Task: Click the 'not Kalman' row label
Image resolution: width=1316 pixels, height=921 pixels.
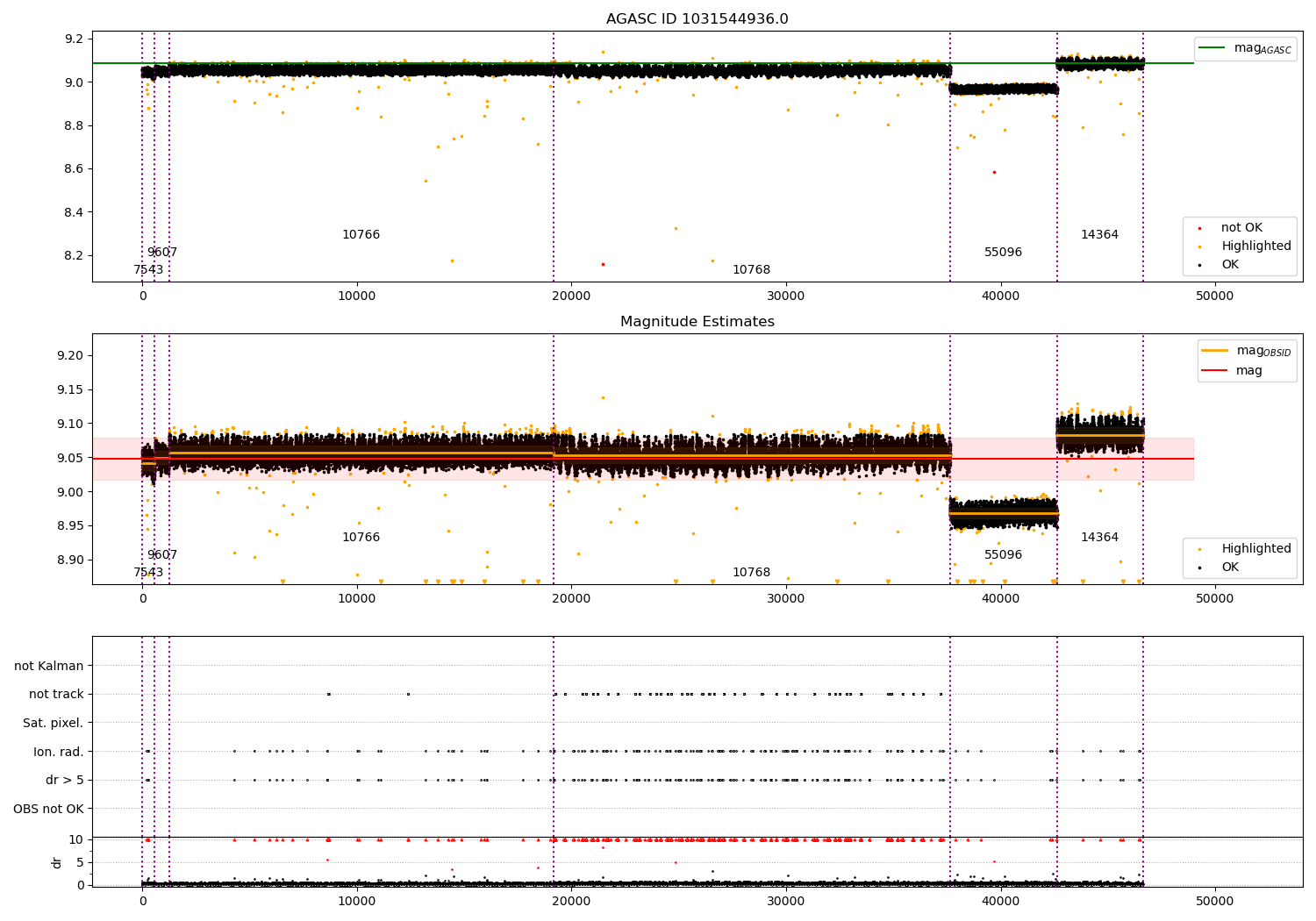Action: [49, 666]
